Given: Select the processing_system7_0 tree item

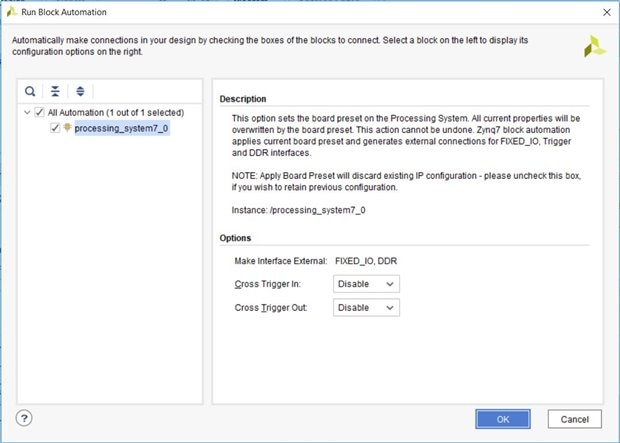Looking at the screenshot, I should click(x=120, y=128).
